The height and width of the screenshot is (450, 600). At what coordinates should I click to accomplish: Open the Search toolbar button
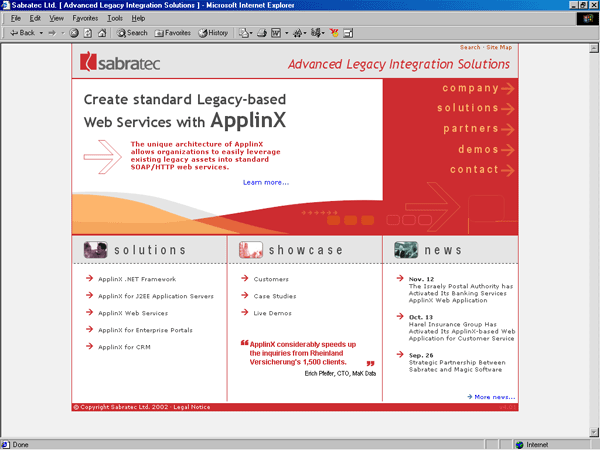tap(132, 33)
